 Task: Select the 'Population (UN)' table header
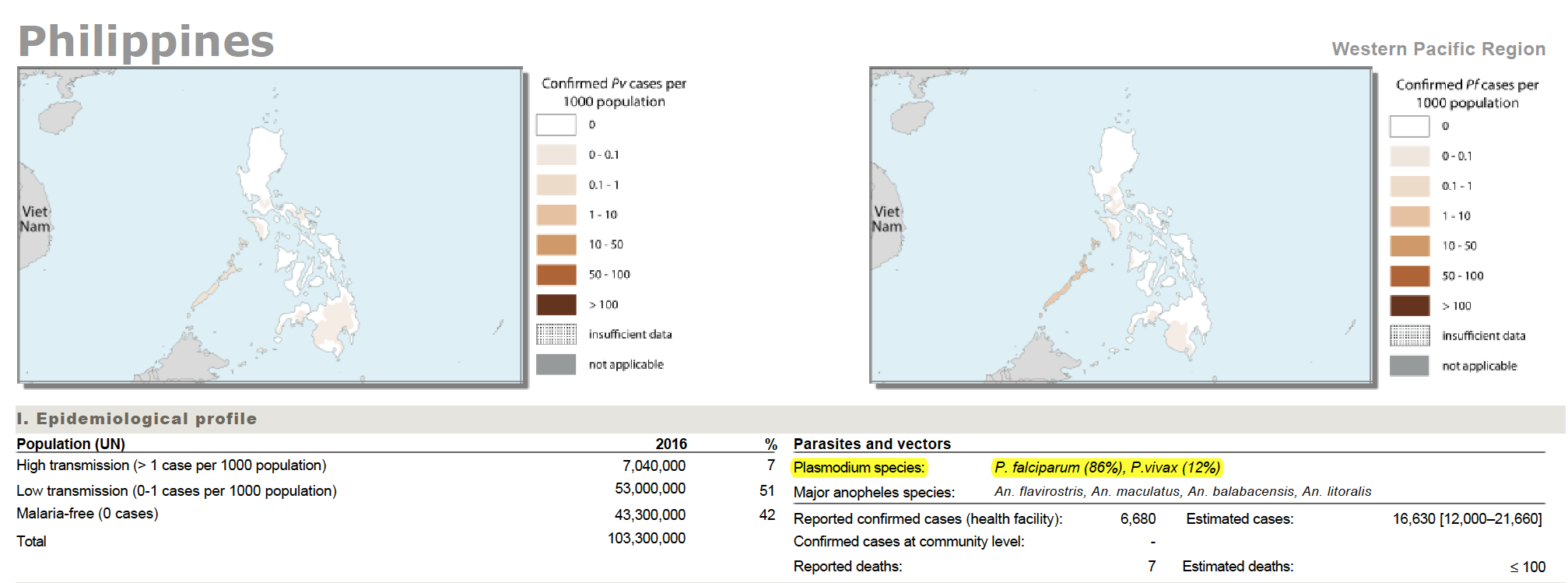point(71,444)
